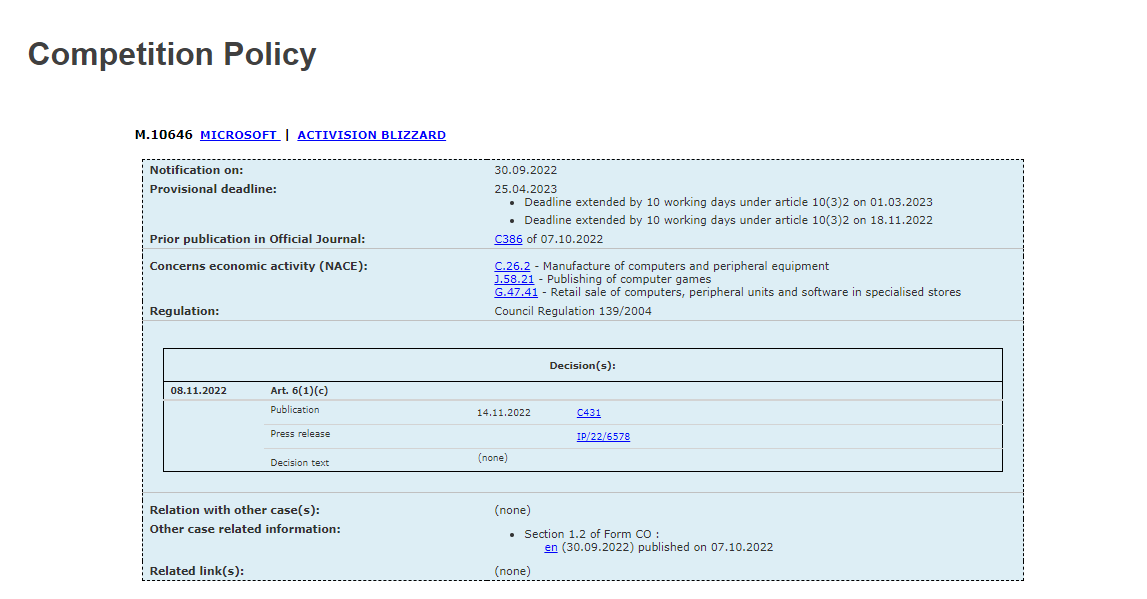Click the Regulation label

[x=184, y=312]
